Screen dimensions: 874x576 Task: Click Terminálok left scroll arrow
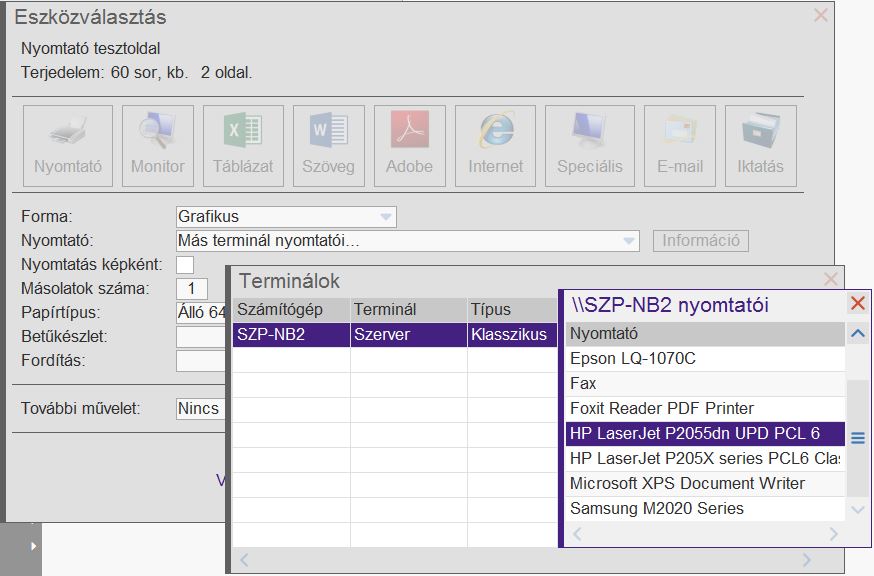point(244,559)
